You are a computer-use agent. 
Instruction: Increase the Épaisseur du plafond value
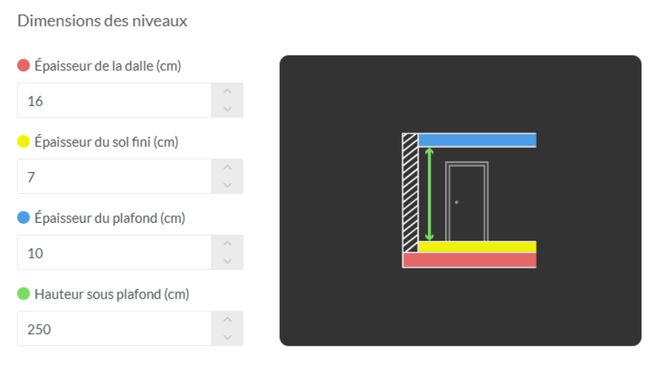coord(227,244)
